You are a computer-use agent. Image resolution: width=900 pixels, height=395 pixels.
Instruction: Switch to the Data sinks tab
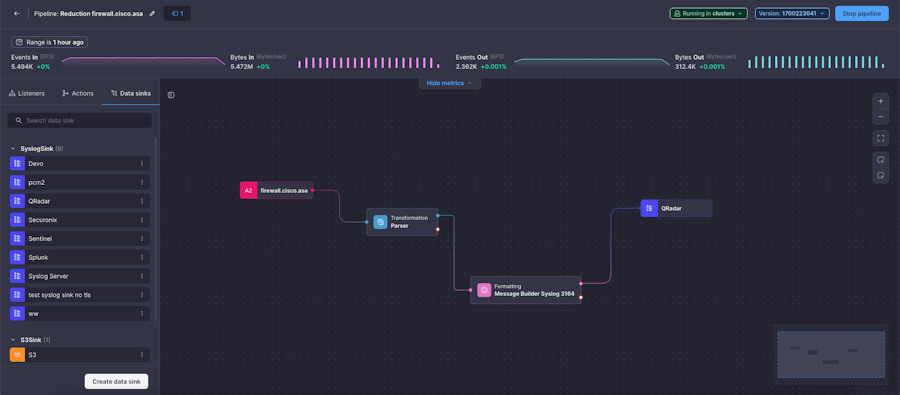[x=131, y=93]
